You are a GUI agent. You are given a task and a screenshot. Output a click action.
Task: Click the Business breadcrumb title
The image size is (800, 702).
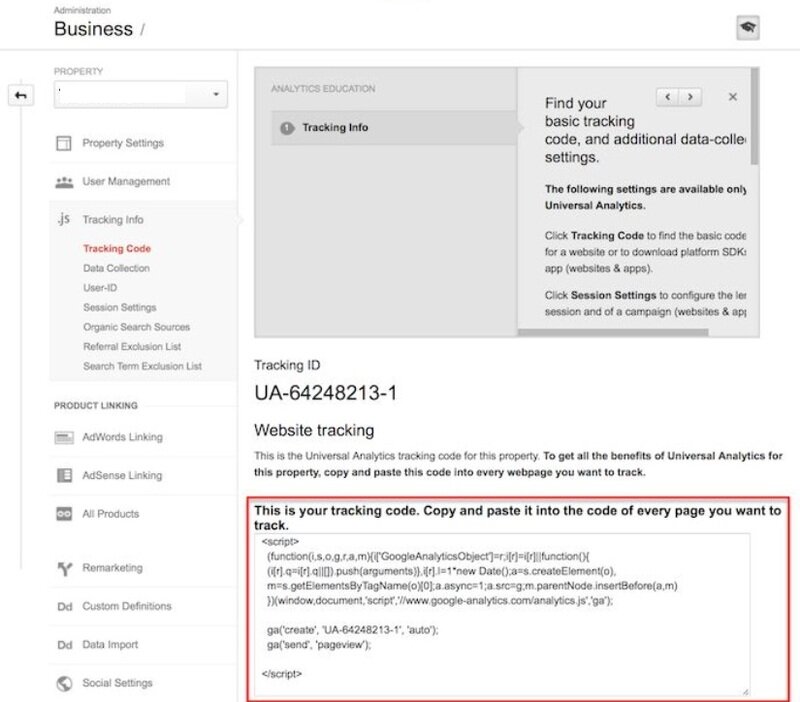coord(93,29)
